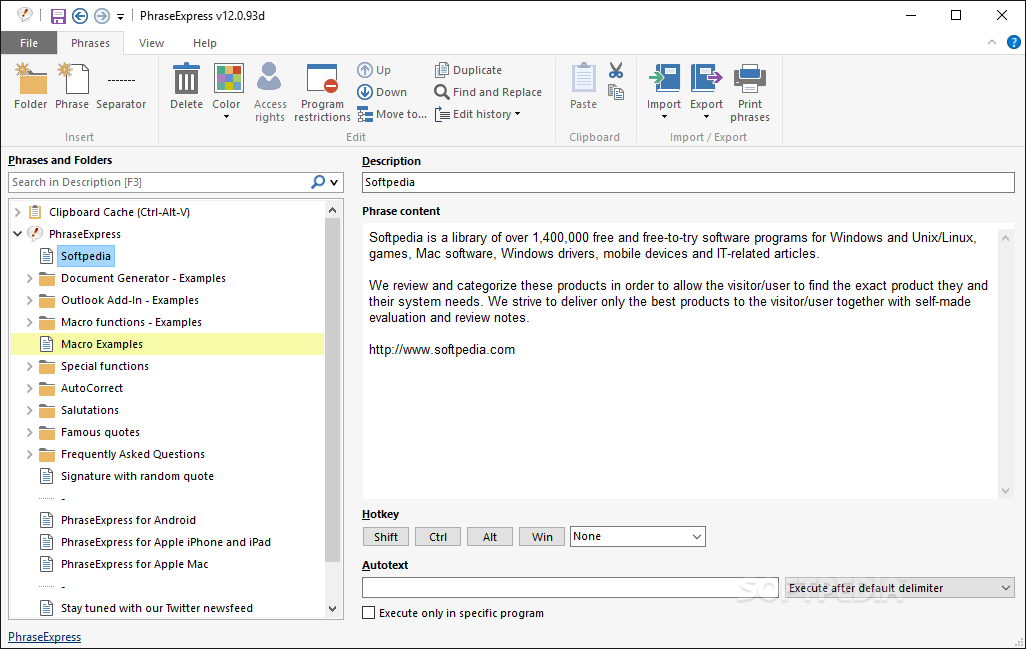Focus the Search in Description field
The image size is (1026, 649).
pyautogui.click(x=159, y=183)
